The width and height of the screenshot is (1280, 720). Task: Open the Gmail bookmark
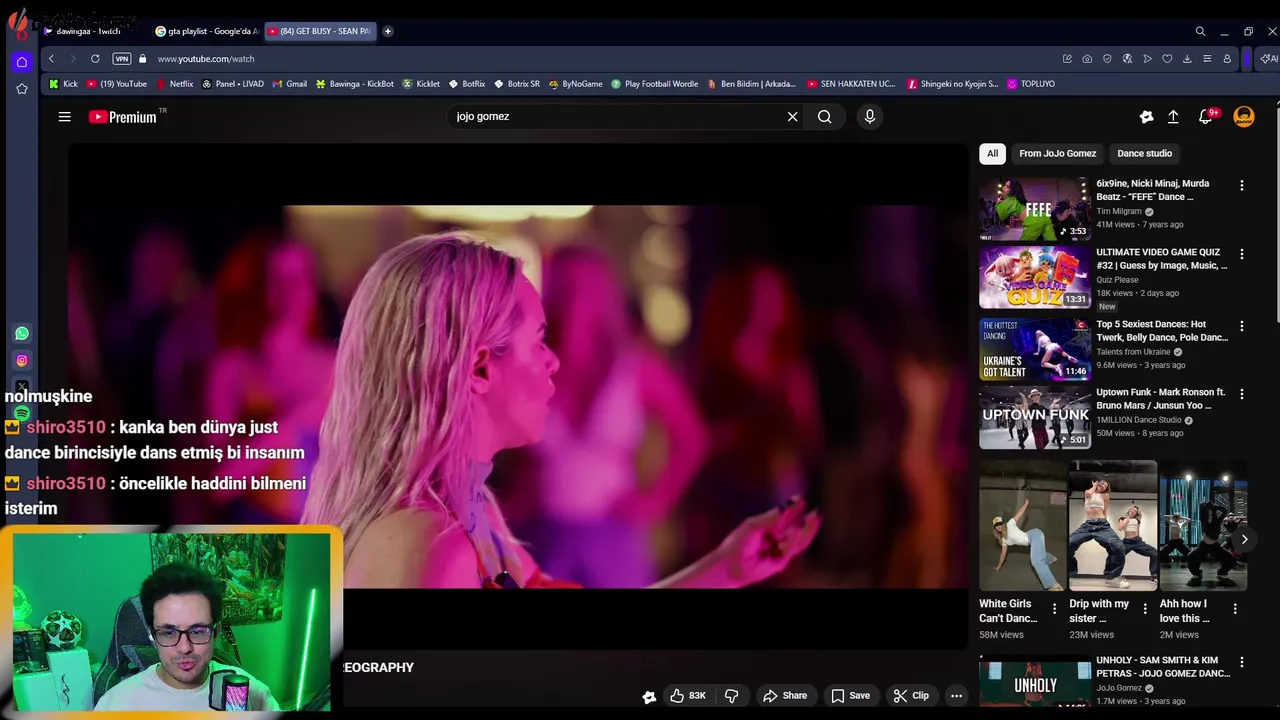coord(290,84)
